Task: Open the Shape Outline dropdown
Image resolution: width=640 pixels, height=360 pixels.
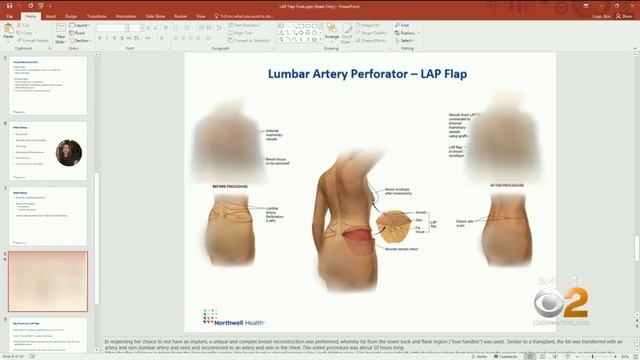Action: [371, 33]
